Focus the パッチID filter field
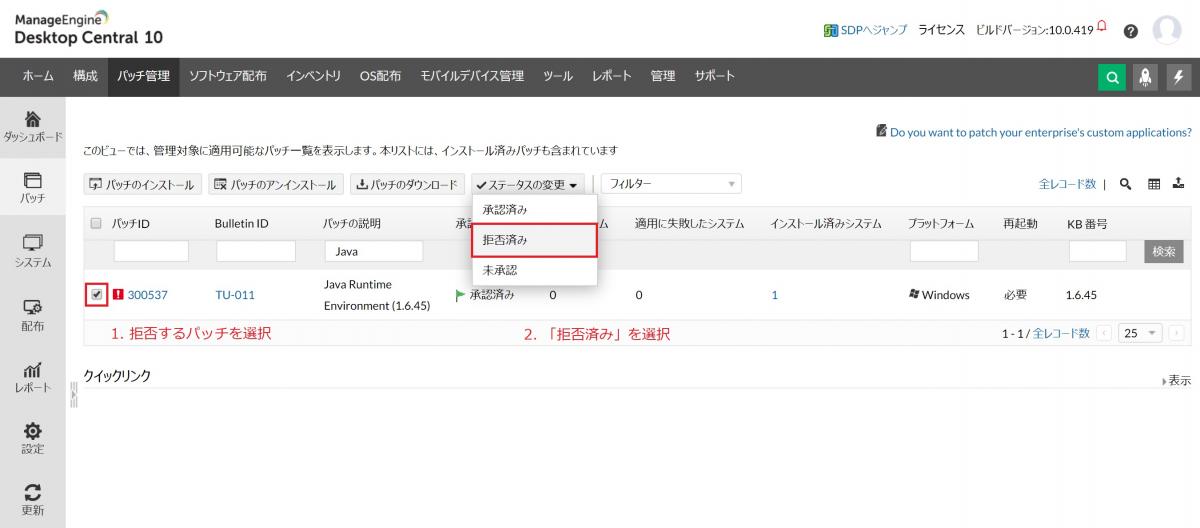Image resolution: width=1200 pixels, height=528 pixels. tap(152, 251)
